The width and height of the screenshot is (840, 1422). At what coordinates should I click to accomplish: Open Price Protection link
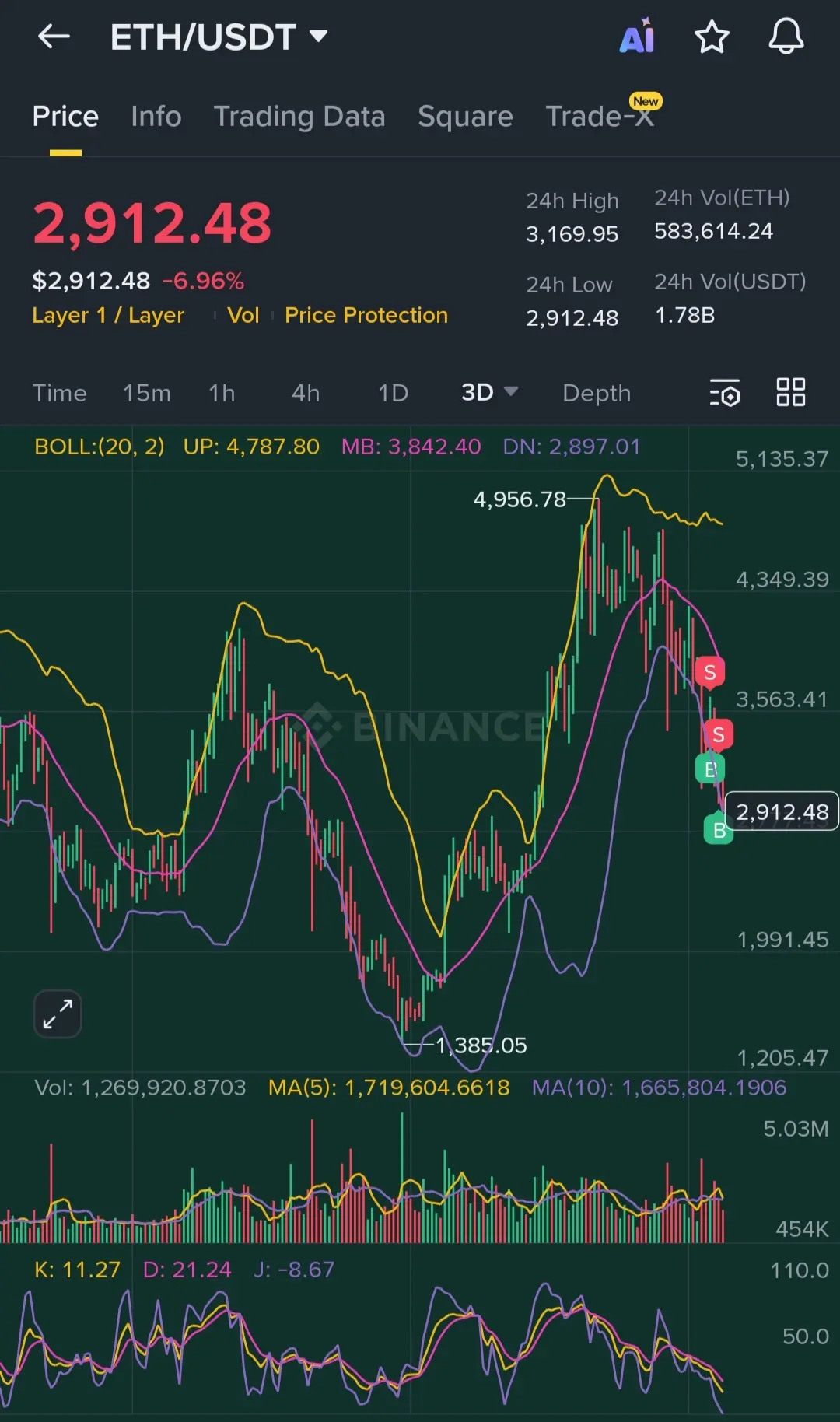click(366, 315)
